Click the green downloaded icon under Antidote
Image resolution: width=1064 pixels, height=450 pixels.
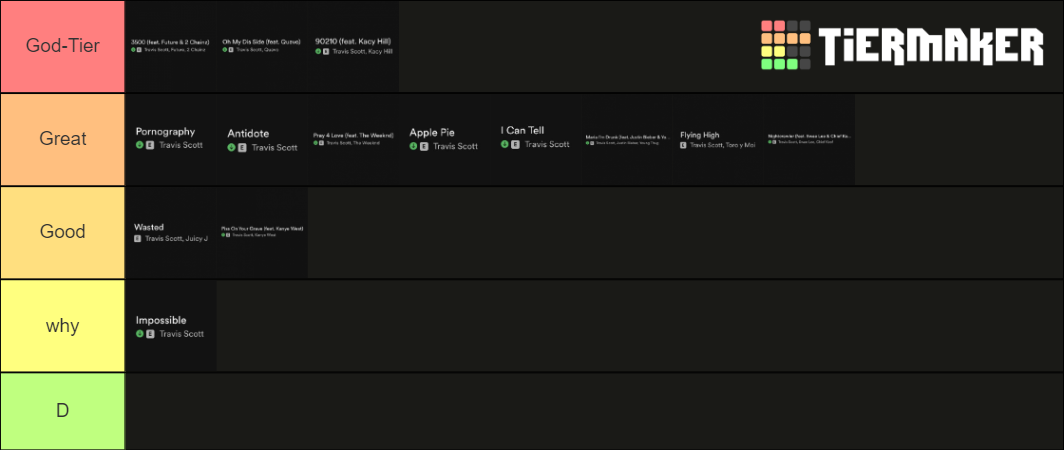point(231,147)
